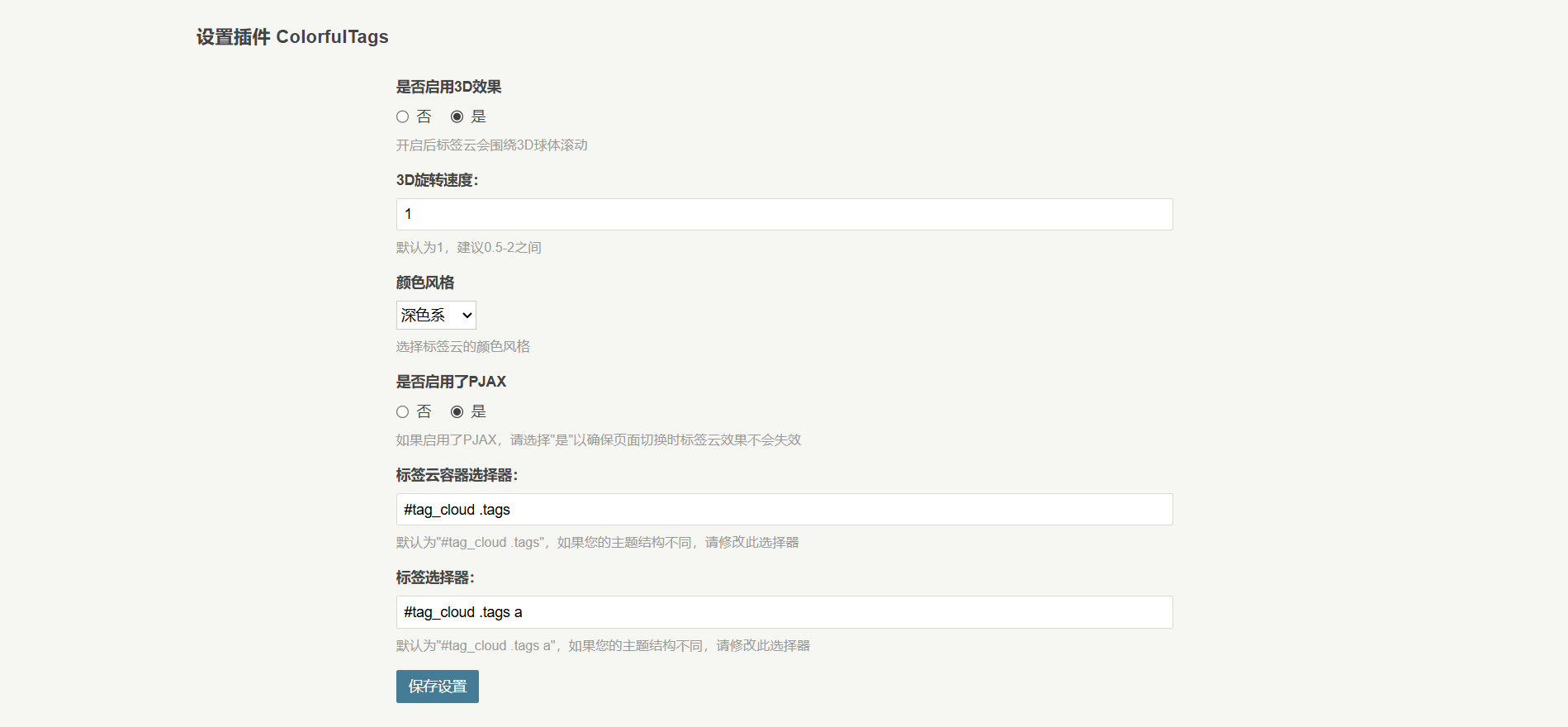Click the 是否启用3D效果 section label
The height and width of the screenshot is (727, 1568).
click(448, 87)
